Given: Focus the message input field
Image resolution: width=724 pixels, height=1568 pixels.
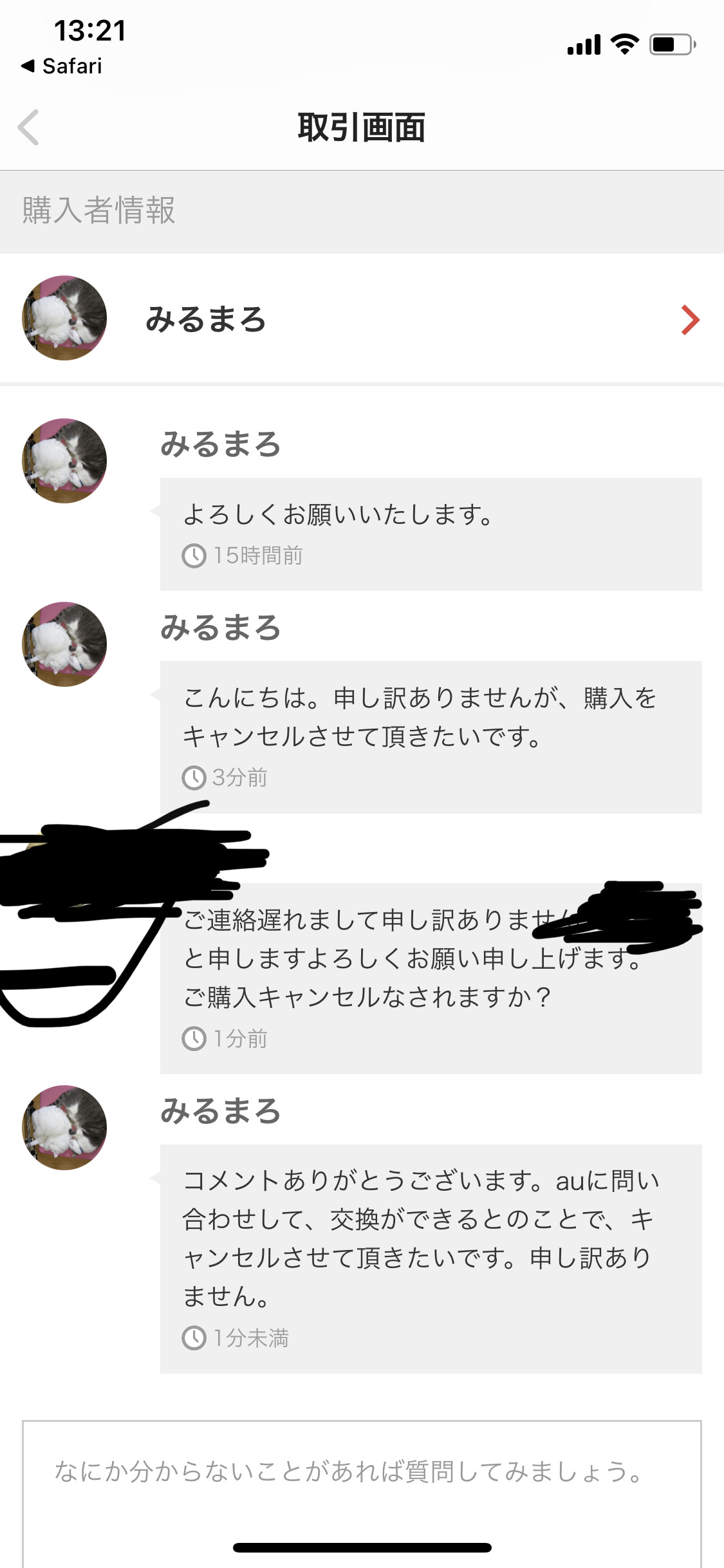Looking at the screenshot, I should (x=362, y=1494).
